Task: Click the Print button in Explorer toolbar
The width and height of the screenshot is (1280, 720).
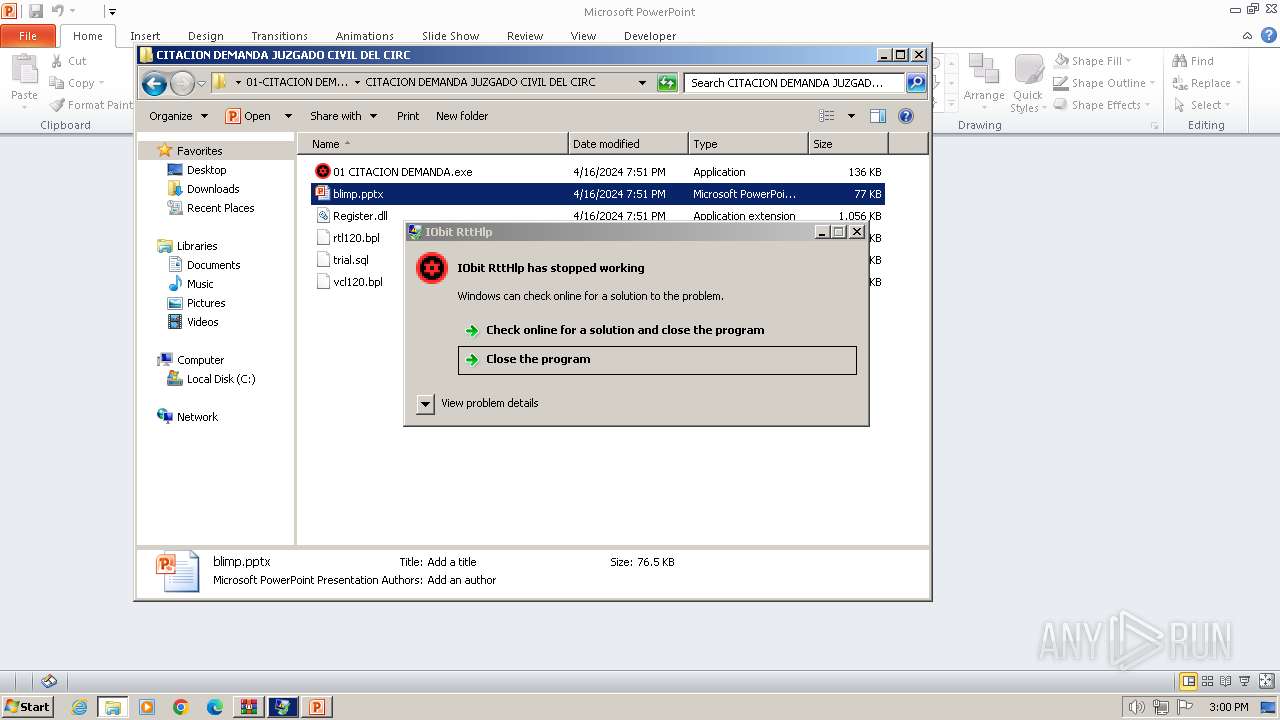Action: [408, 116]
